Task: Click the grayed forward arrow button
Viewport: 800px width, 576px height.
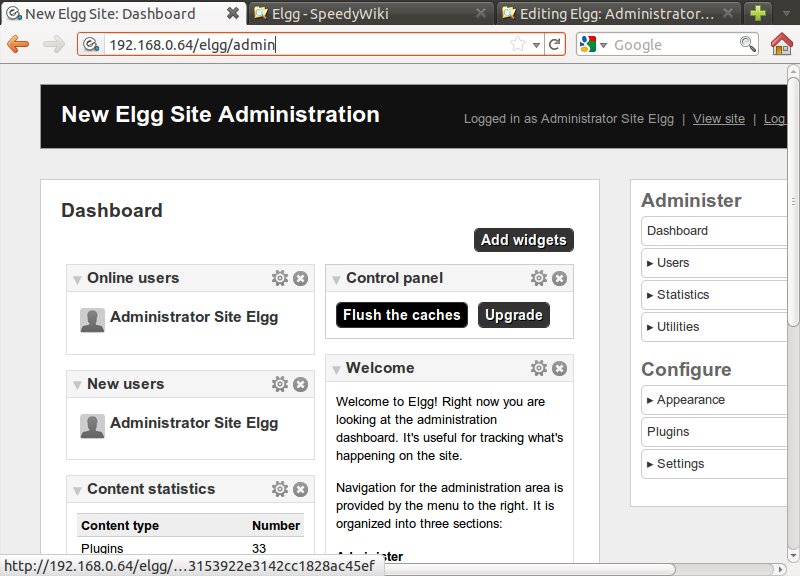Action: point(54,44)
